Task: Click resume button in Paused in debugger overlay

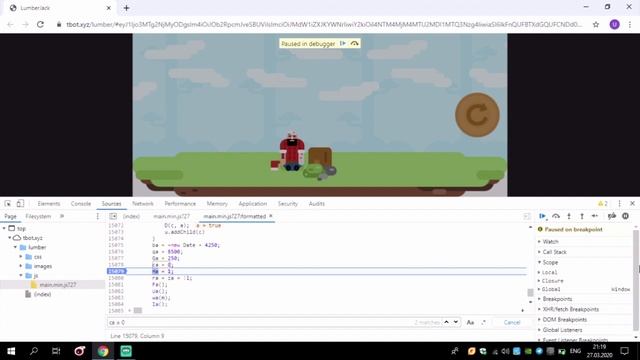Action: tap(343, 43)
